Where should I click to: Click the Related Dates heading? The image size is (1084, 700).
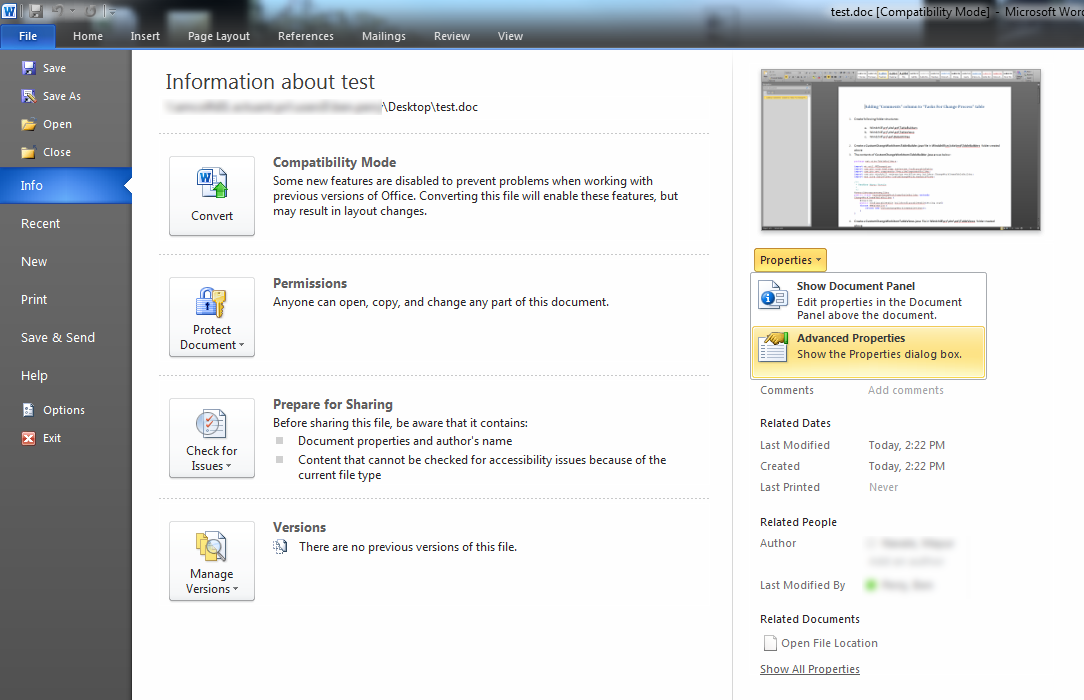pyautogui.click(x=795, y=423)
